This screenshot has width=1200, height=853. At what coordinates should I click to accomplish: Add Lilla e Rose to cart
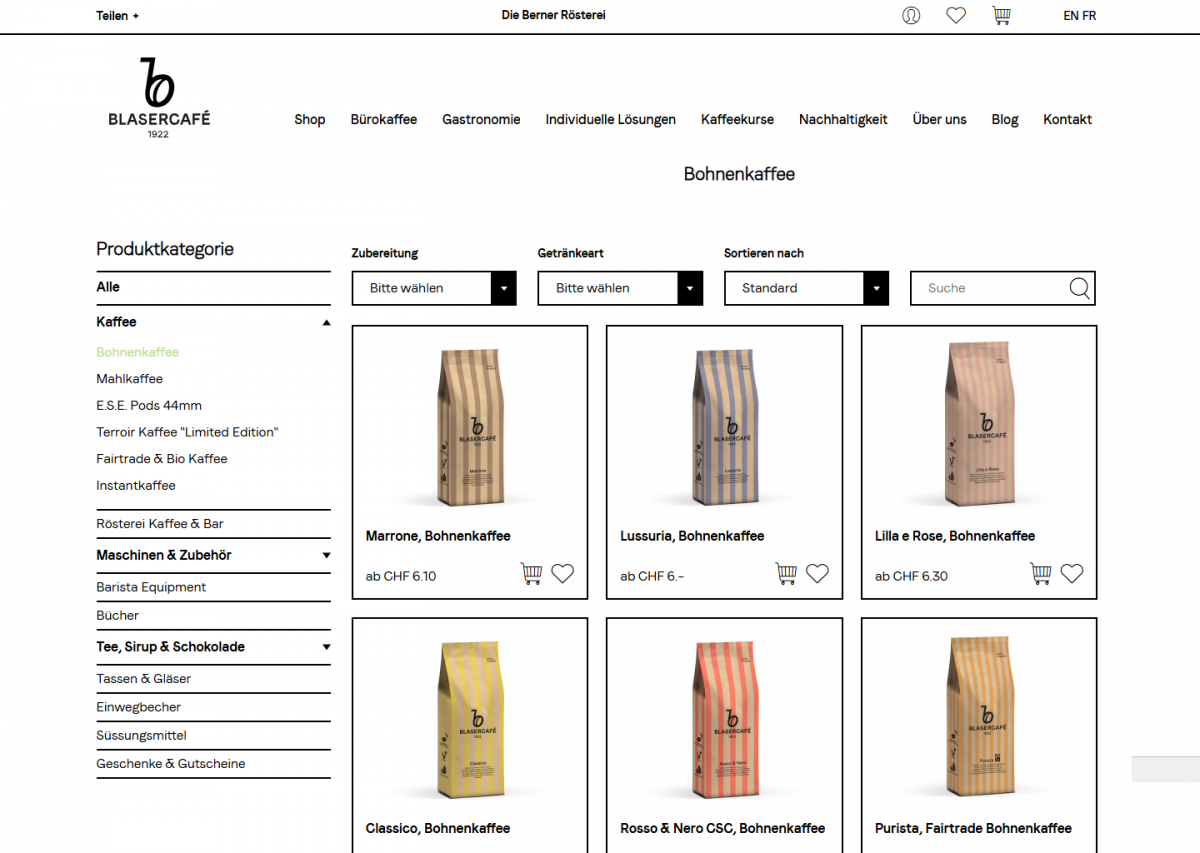point(1041,574)
